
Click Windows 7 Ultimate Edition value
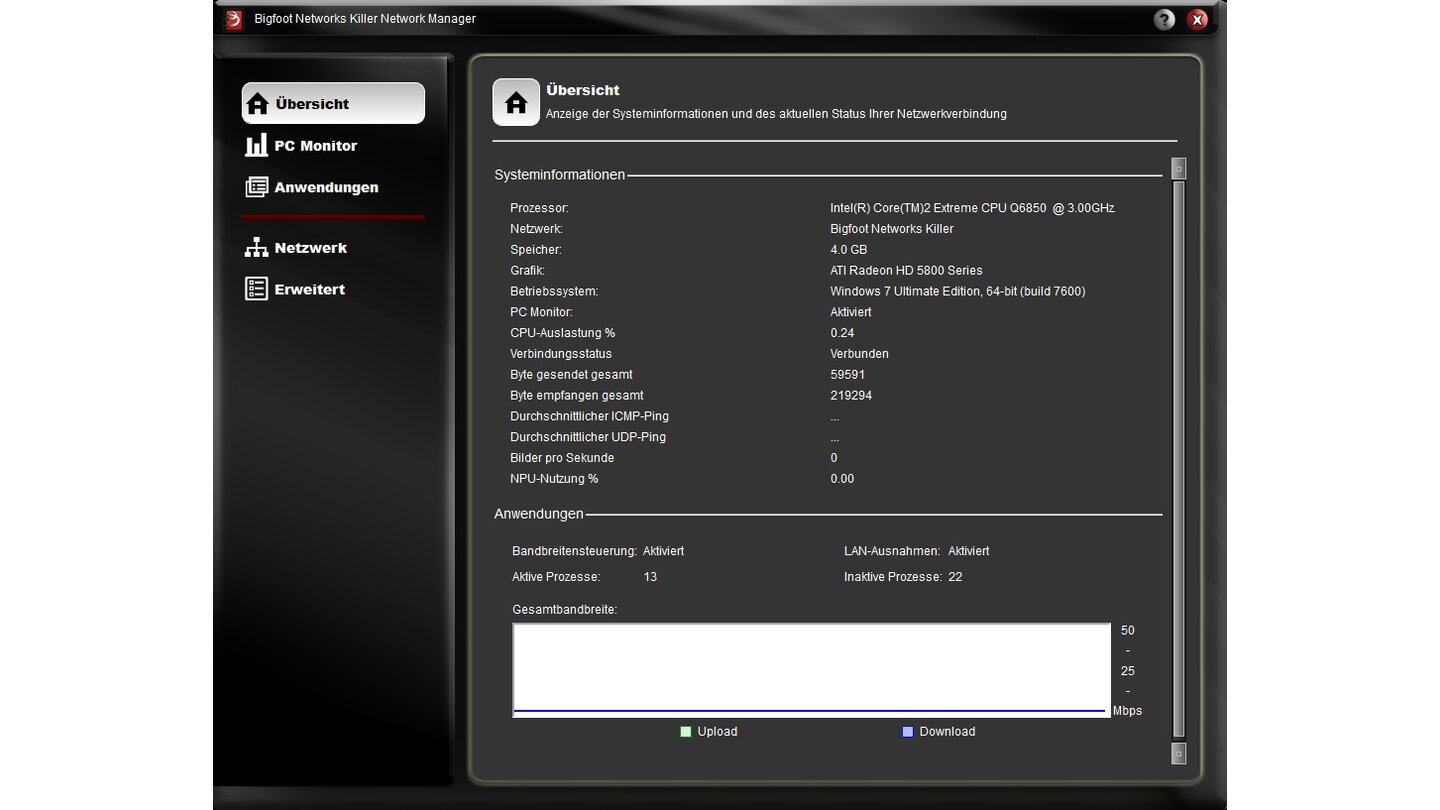pyautogui.click(x=957, y=292)
